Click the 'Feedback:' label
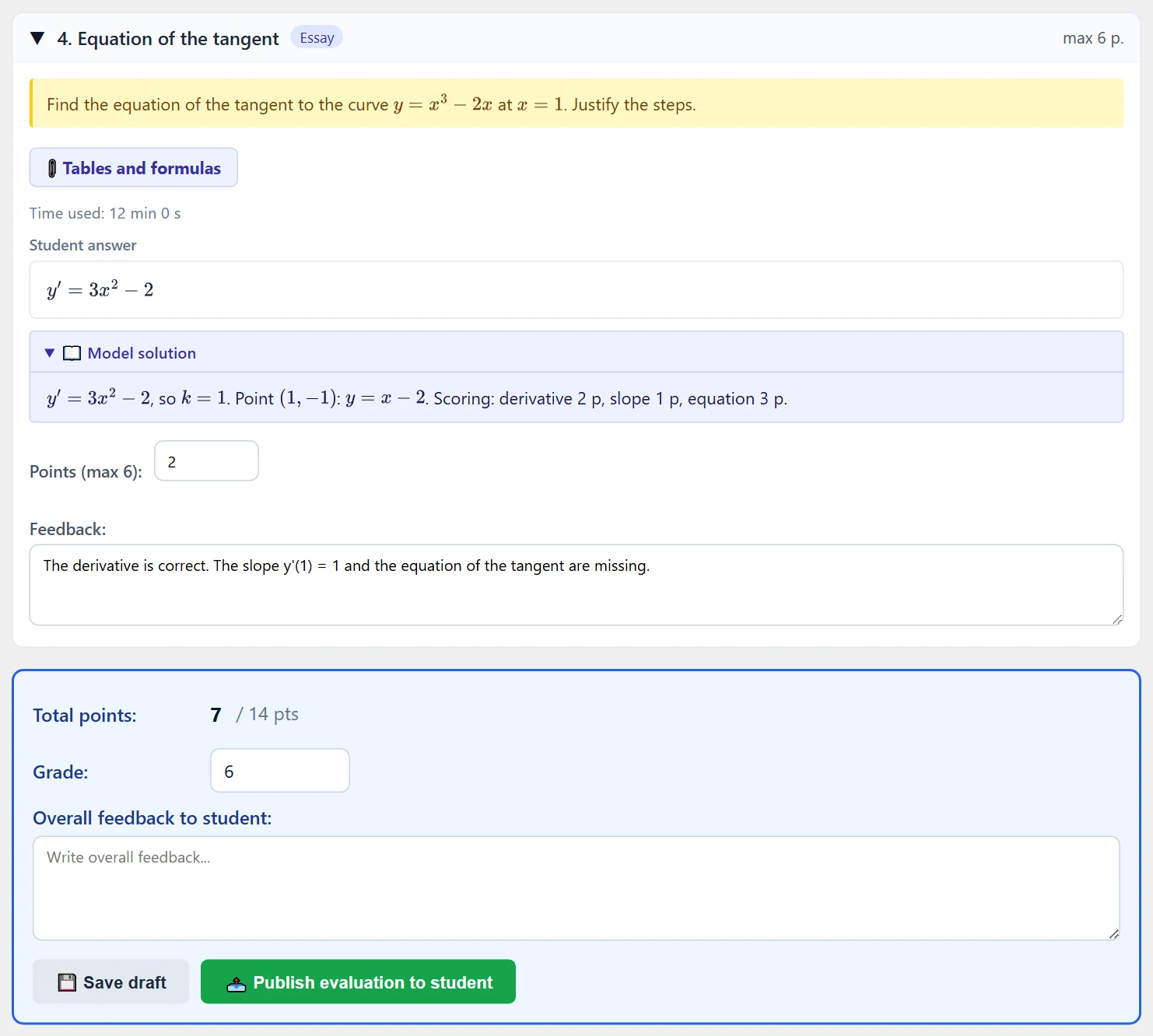Image resolution: width=1153 pixels, height=1036 pixels. point(68,530)
